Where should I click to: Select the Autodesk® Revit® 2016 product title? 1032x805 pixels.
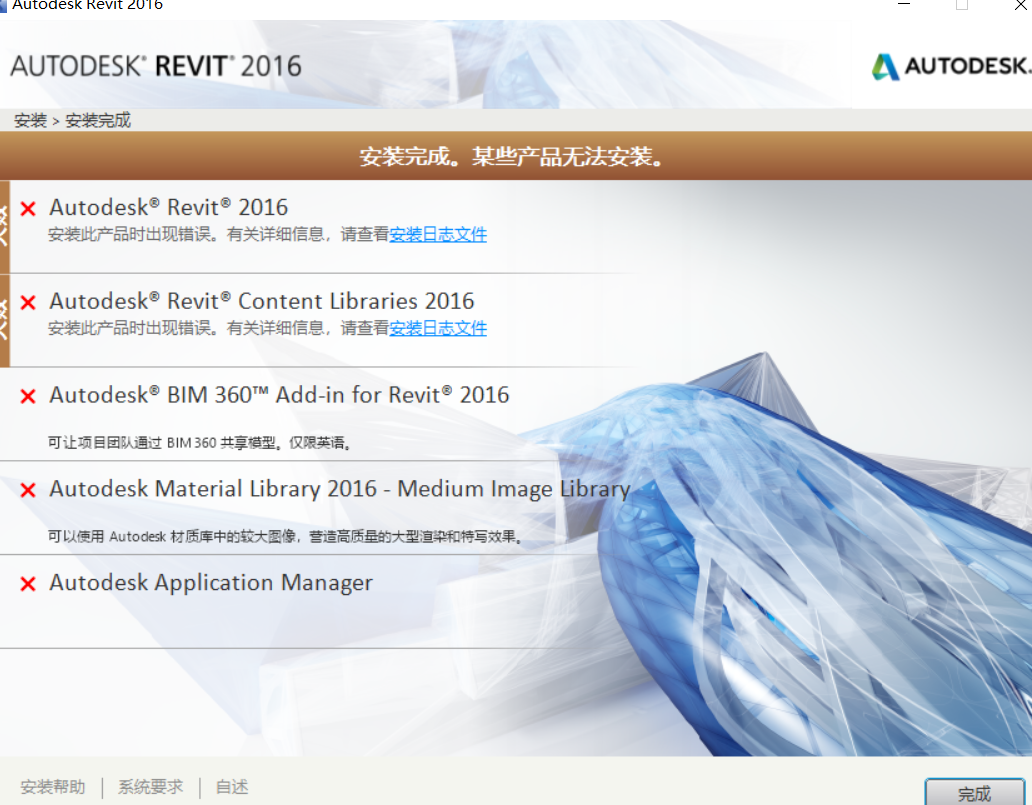click(168, 207)
